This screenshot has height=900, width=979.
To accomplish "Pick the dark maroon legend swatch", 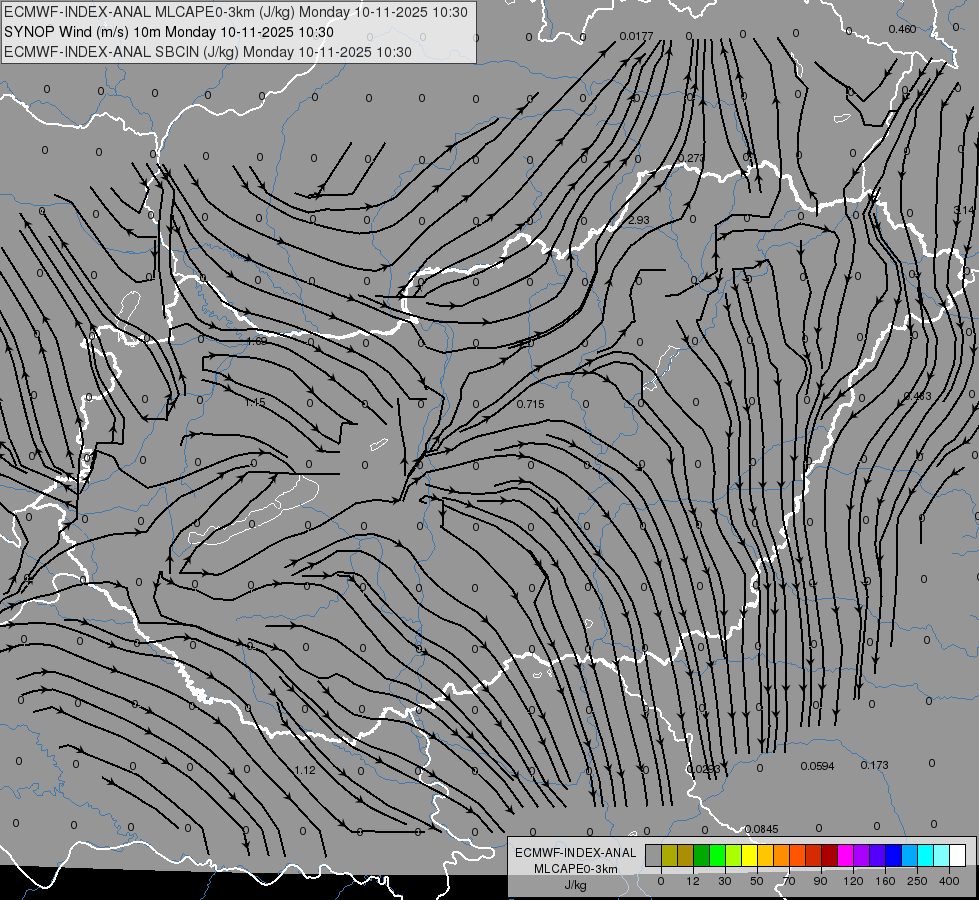I will coord(830,855).
